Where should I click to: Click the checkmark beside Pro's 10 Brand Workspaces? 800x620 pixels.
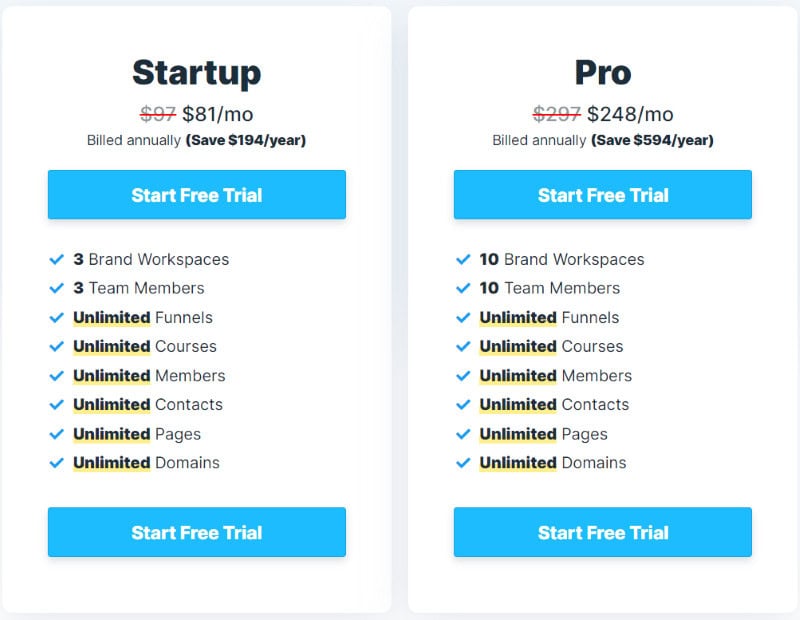tap(463, 259)
